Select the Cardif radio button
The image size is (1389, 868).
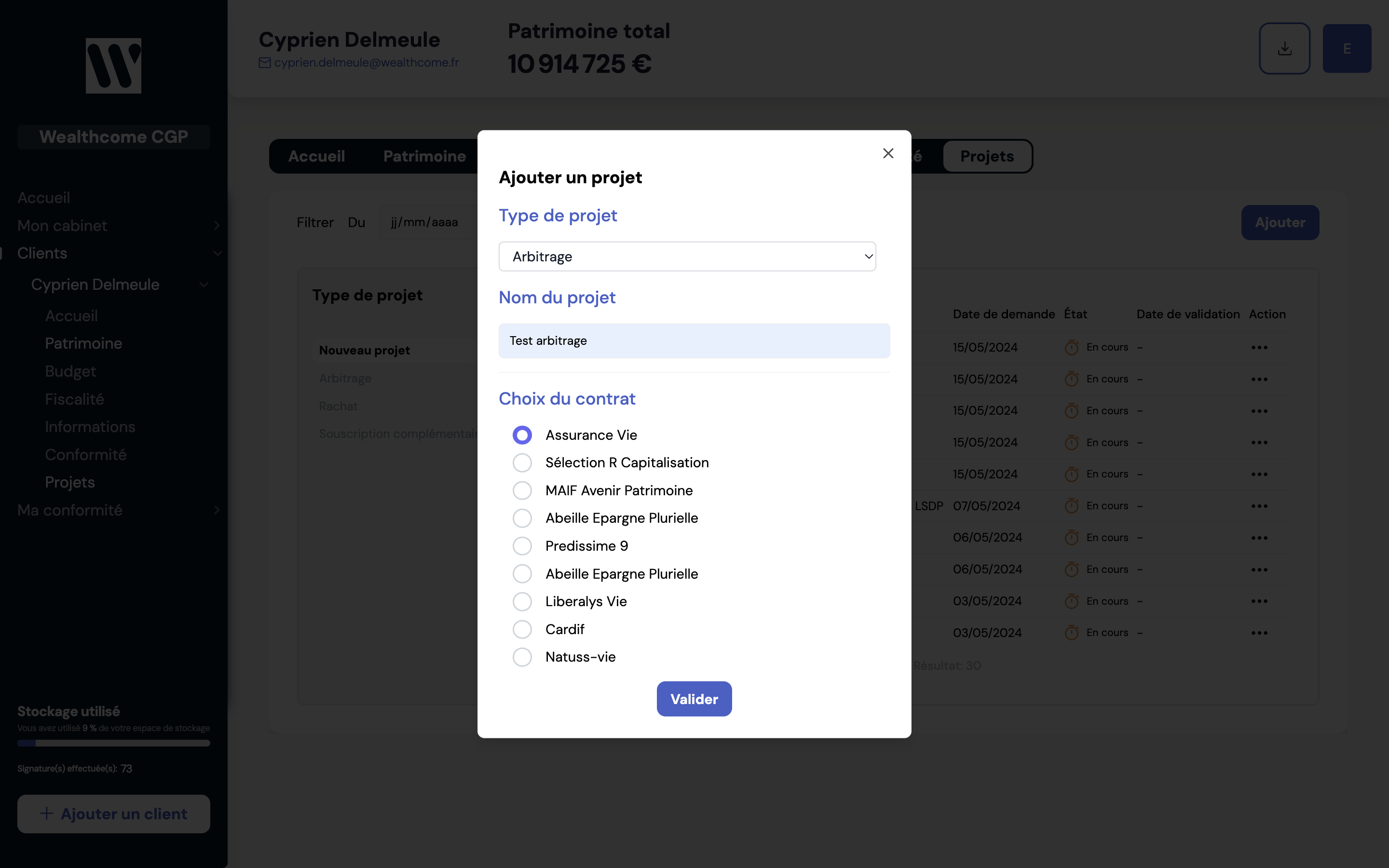pos(522,629)
